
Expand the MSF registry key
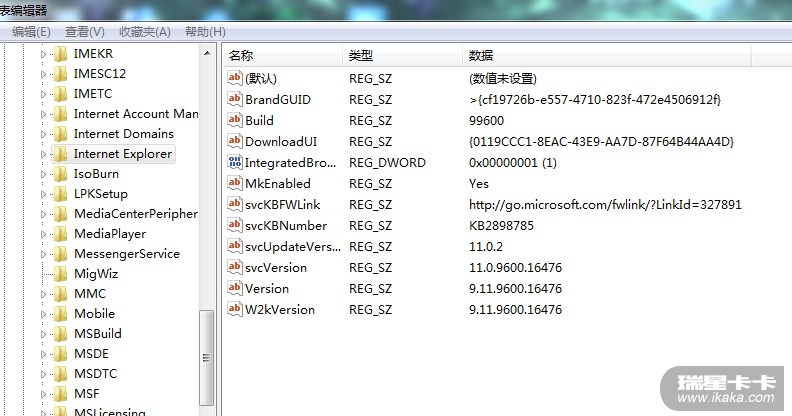tap(43, 394)
